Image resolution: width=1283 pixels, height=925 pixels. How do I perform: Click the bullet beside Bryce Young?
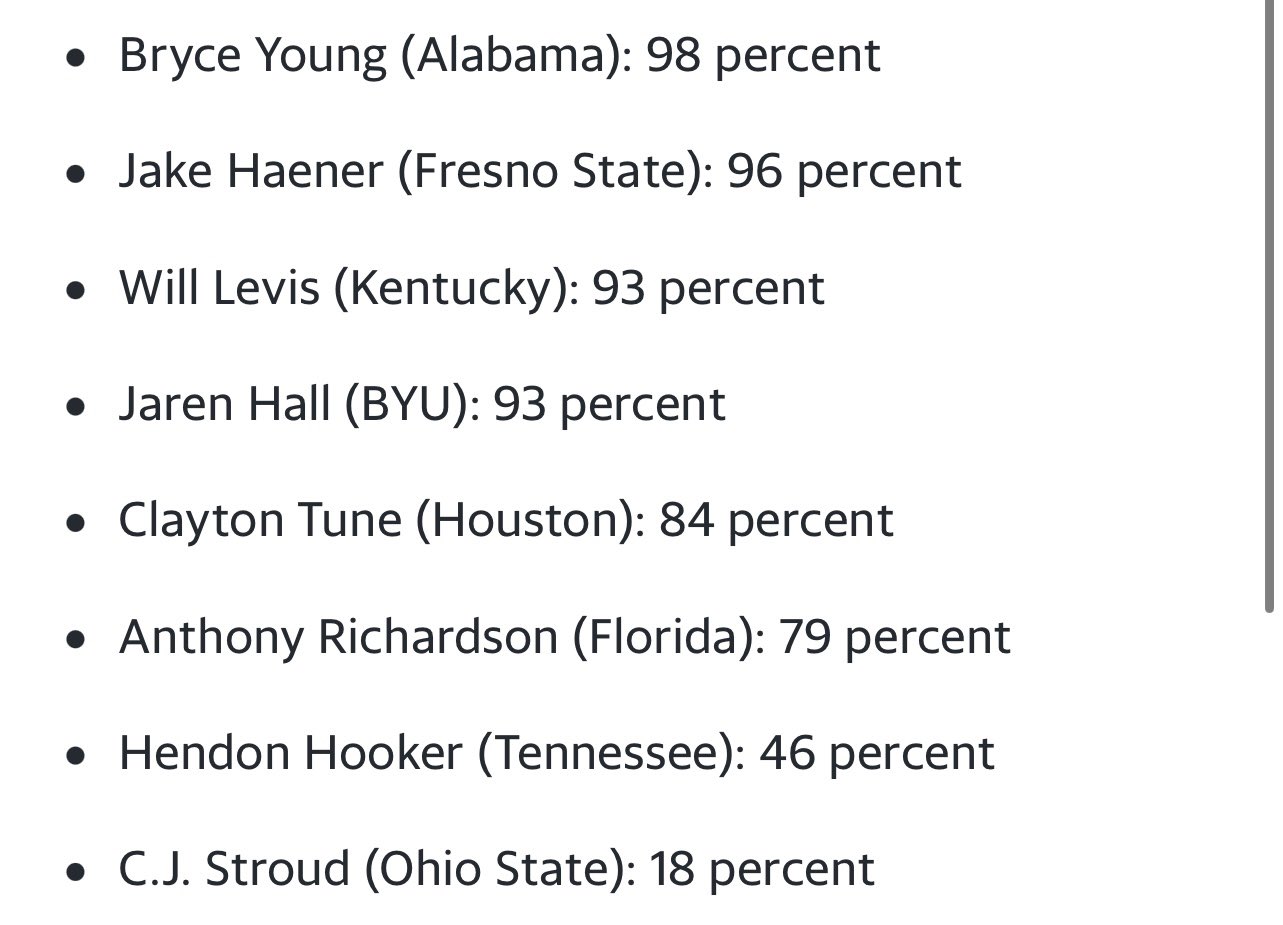tap(76, 58)
